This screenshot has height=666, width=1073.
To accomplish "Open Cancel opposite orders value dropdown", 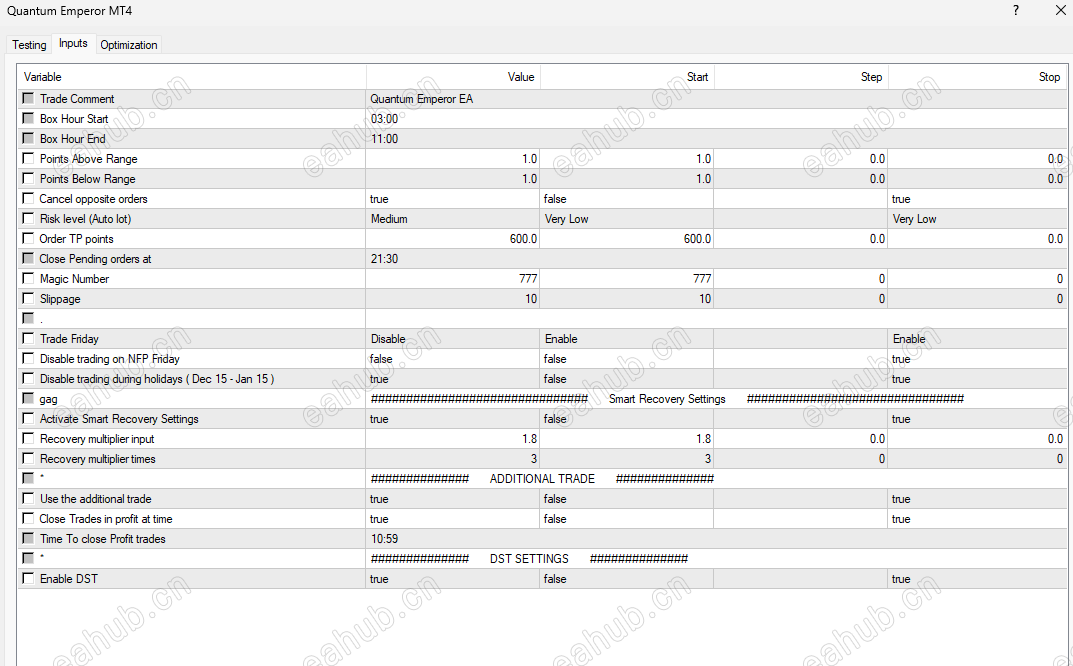I will point(453,199).
